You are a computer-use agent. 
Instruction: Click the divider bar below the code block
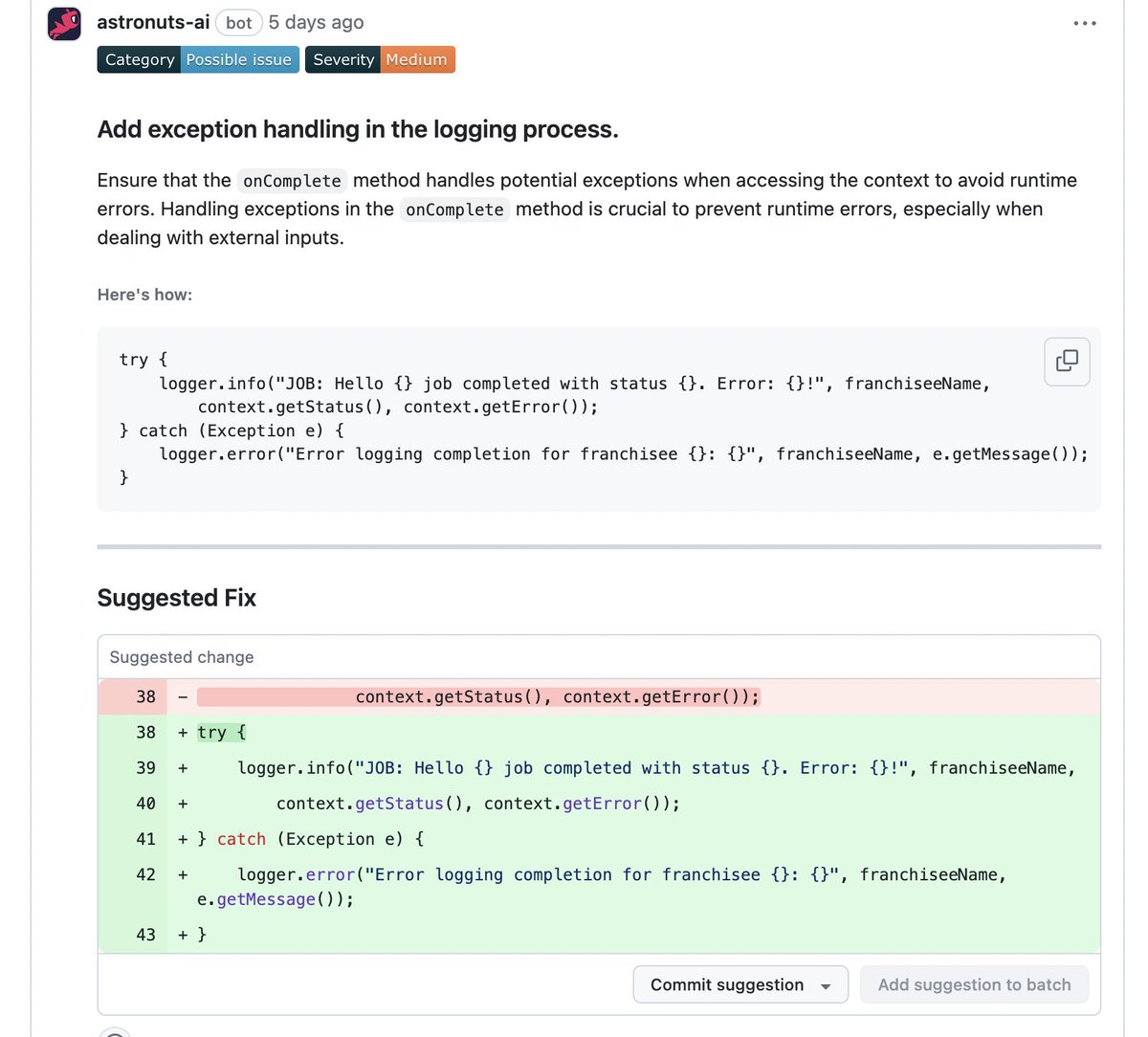(x=598, y=545)
